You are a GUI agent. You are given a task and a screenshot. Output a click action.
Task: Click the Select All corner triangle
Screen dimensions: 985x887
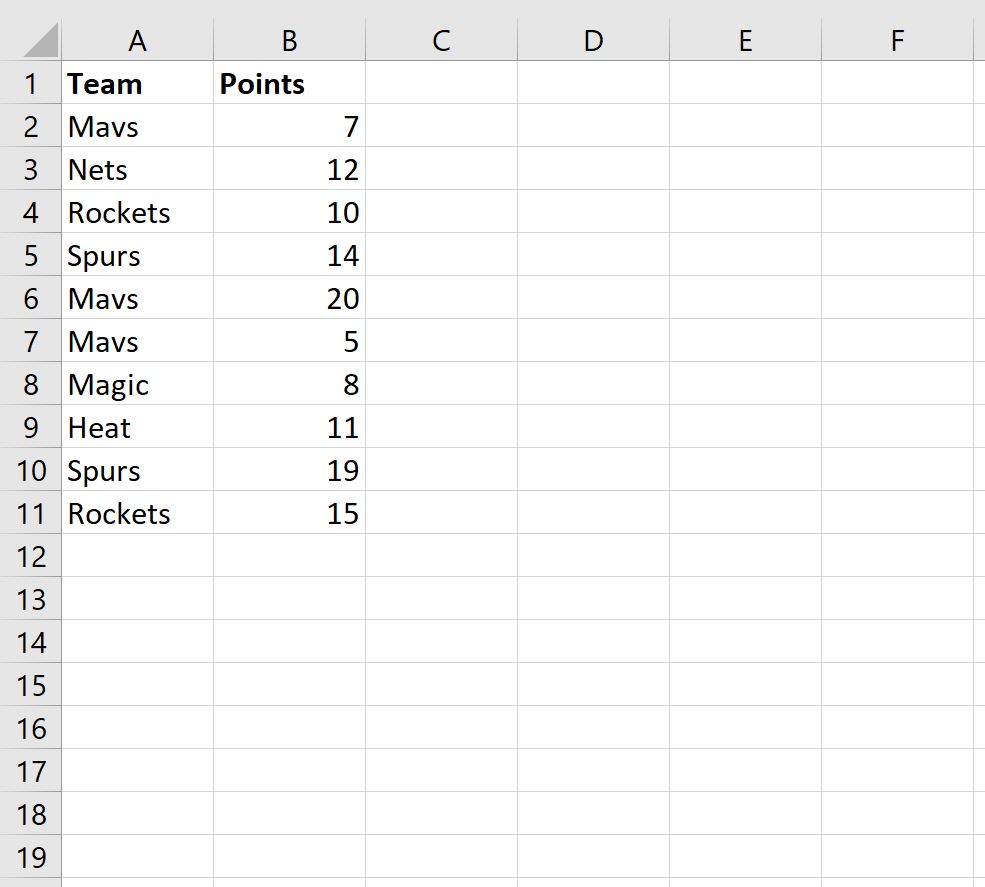[41, 41]
